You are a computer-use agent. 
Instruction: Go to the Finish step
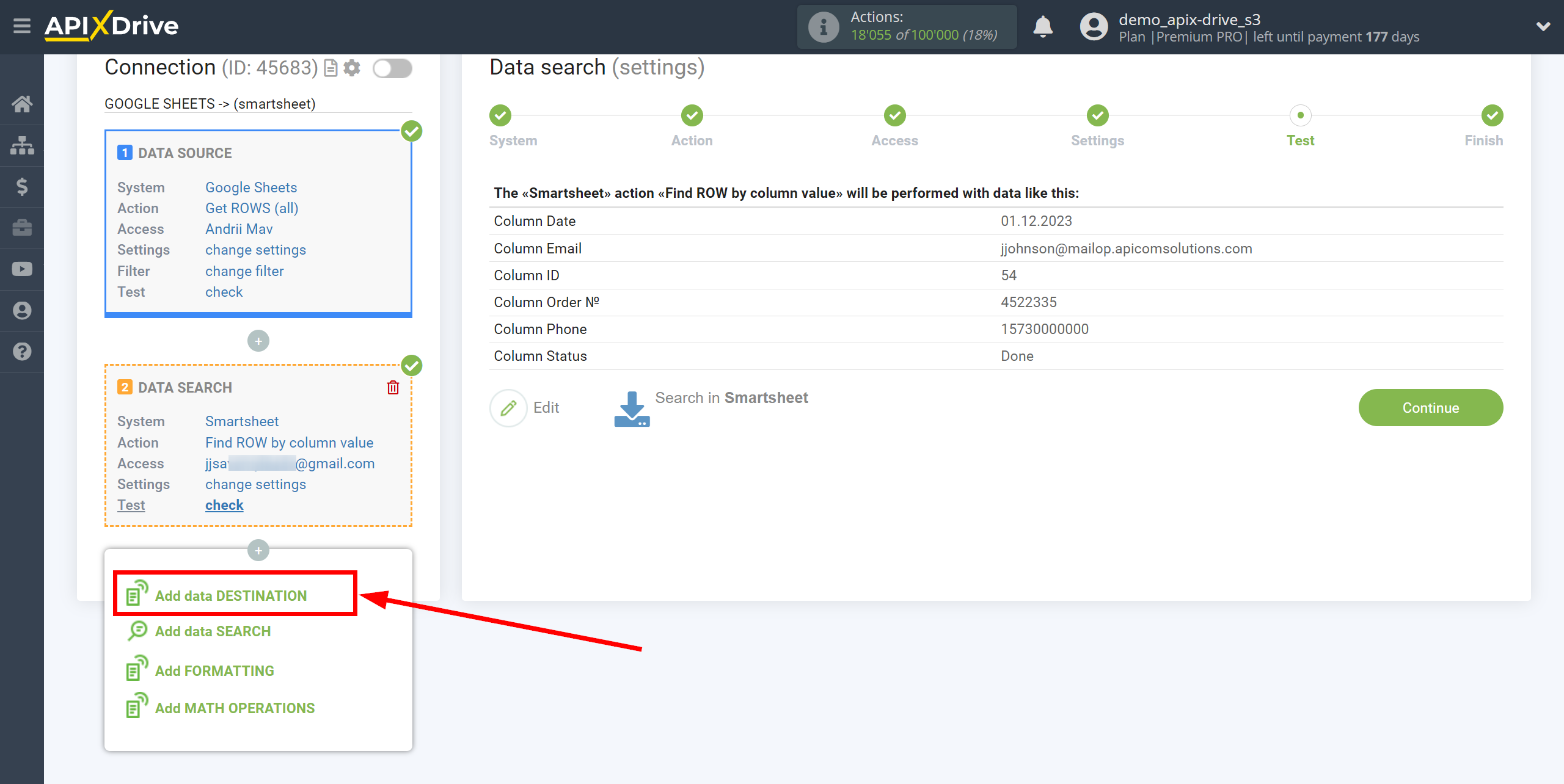click(x=1493, y=115)
